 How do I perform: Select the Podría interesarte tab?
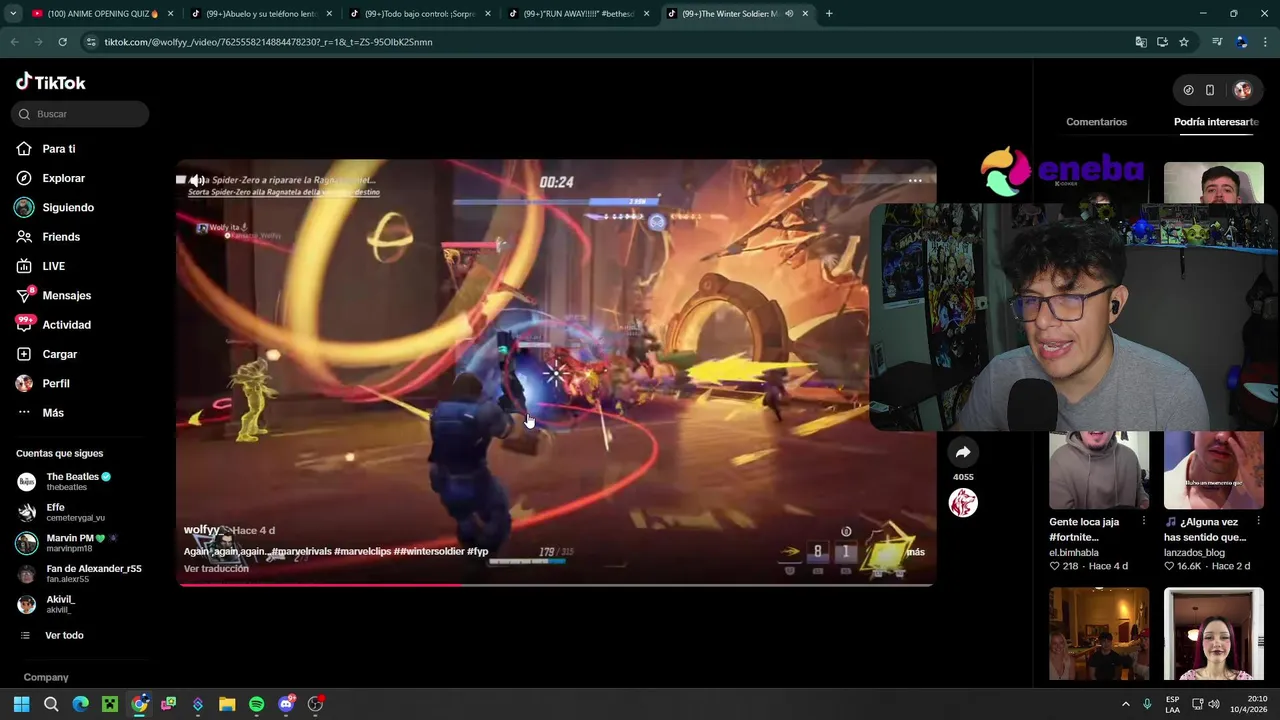(x=1216, y=122)
